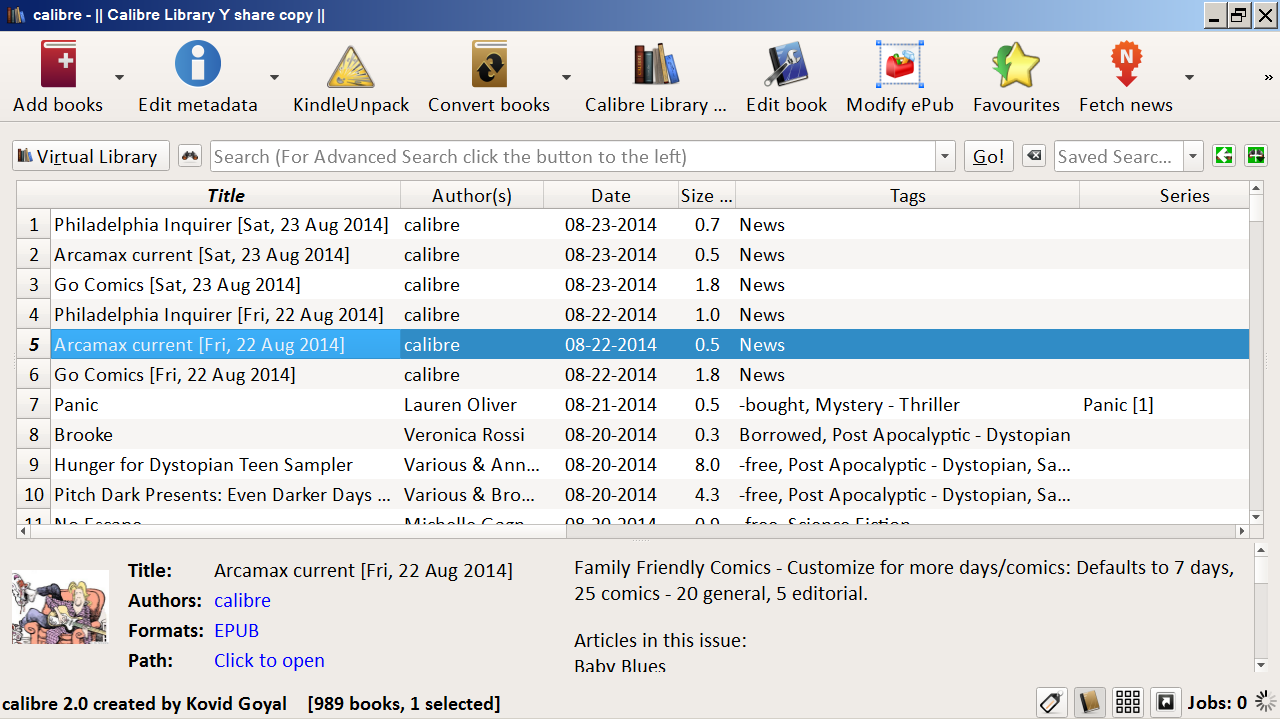Expand the Fetch news dropdown arrow
1280x720 pixels.
click(x=1189, y=78)
